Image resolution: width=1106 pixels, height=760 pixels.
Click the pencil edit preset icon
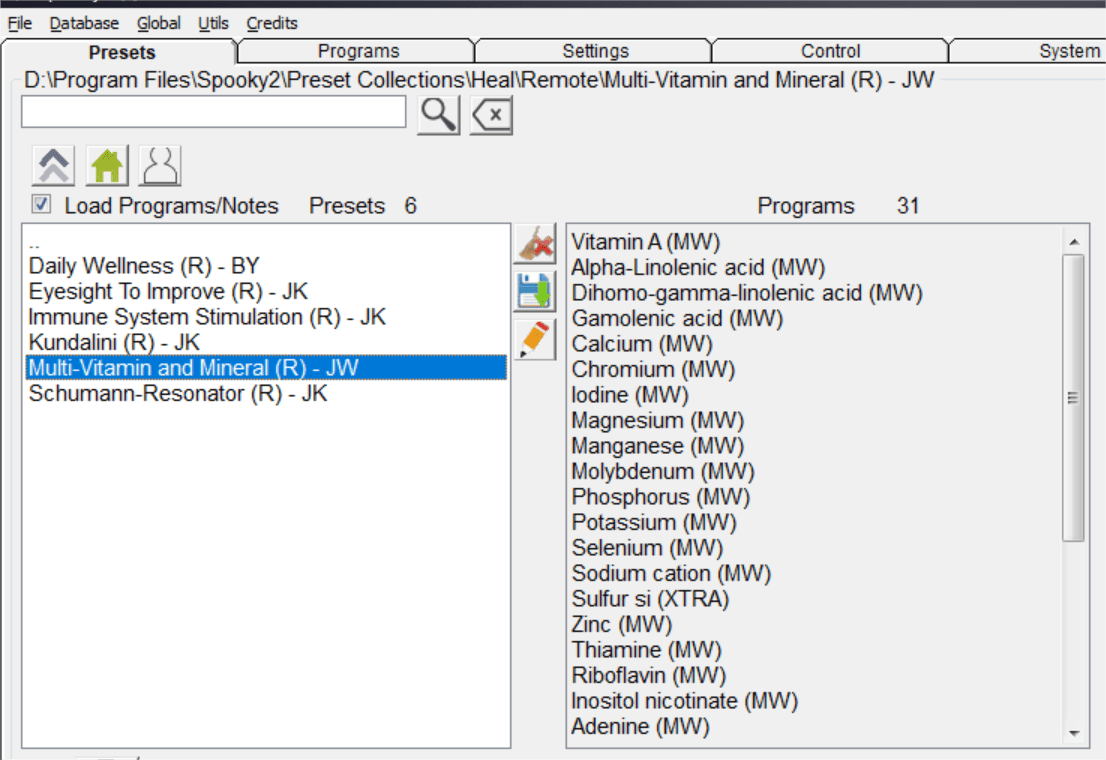(535, 339)
